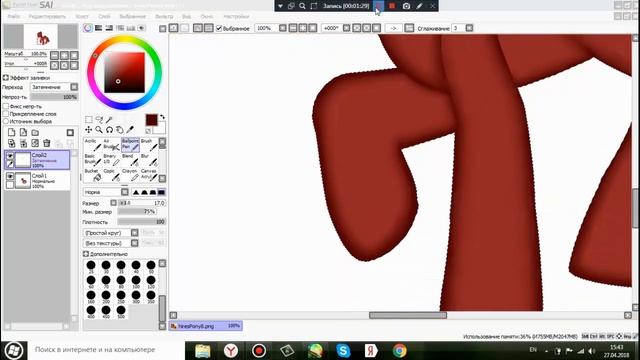Select the Acrylic brush preset

coord(93,144)
